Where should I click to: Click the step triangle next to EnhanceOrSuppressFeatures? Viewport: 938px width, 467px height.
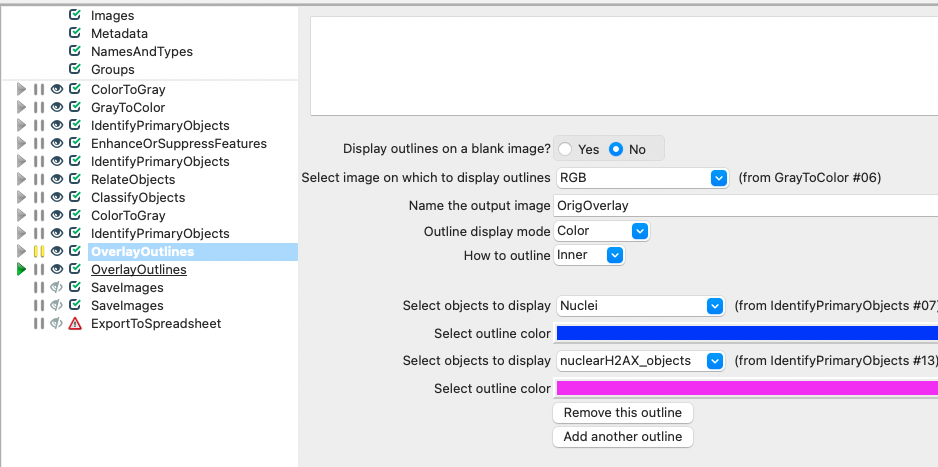point(21,144)
